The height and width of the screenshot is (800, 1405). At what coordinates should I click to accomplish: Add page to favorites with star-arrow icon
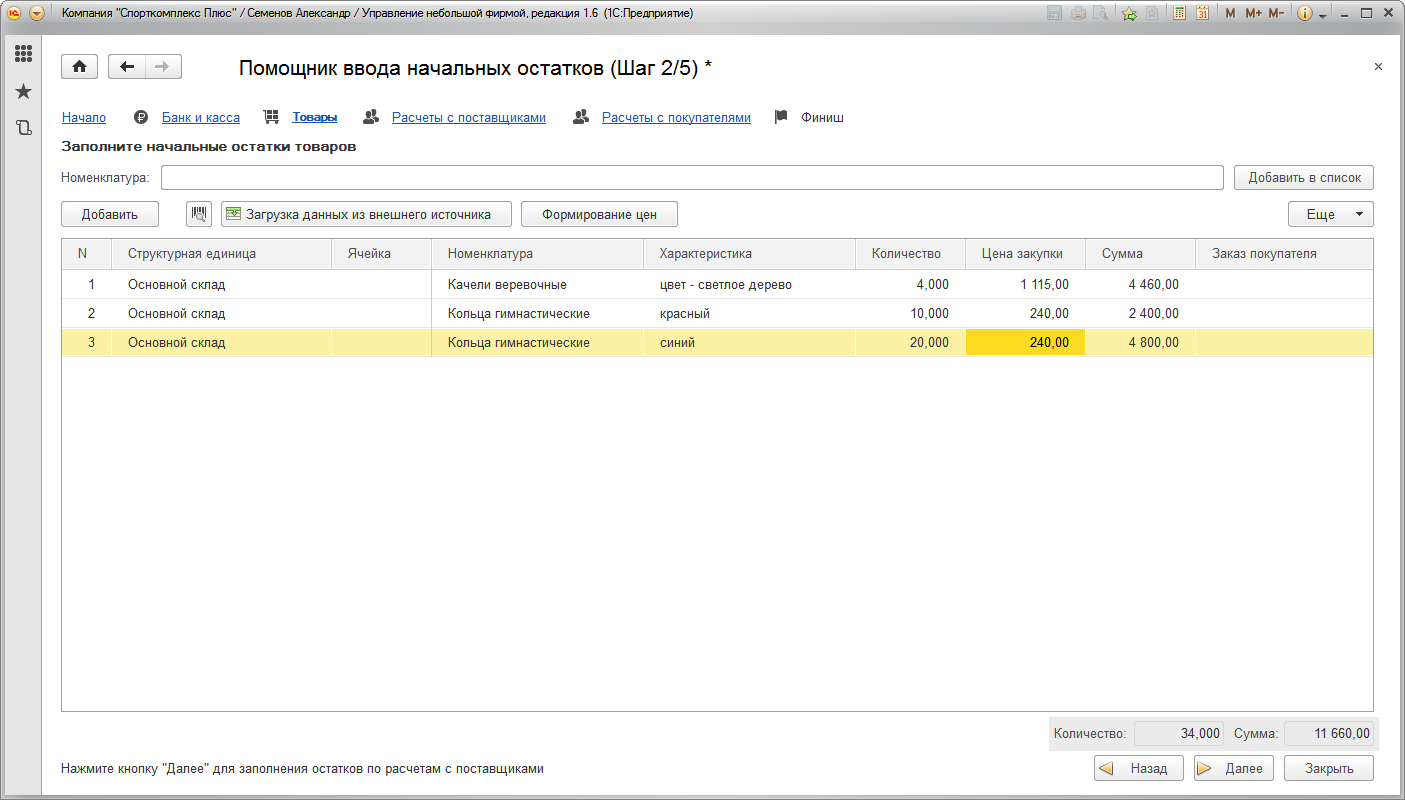[1129, 13]
